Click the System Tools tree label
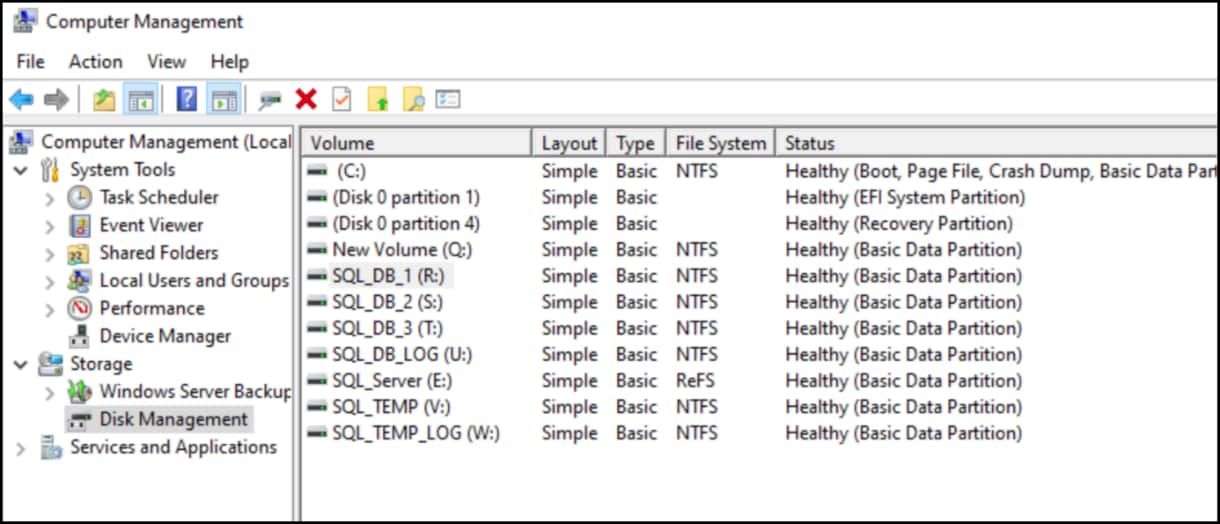The image size is (1220, 524). pyautogui.click(x=122, y=170)
